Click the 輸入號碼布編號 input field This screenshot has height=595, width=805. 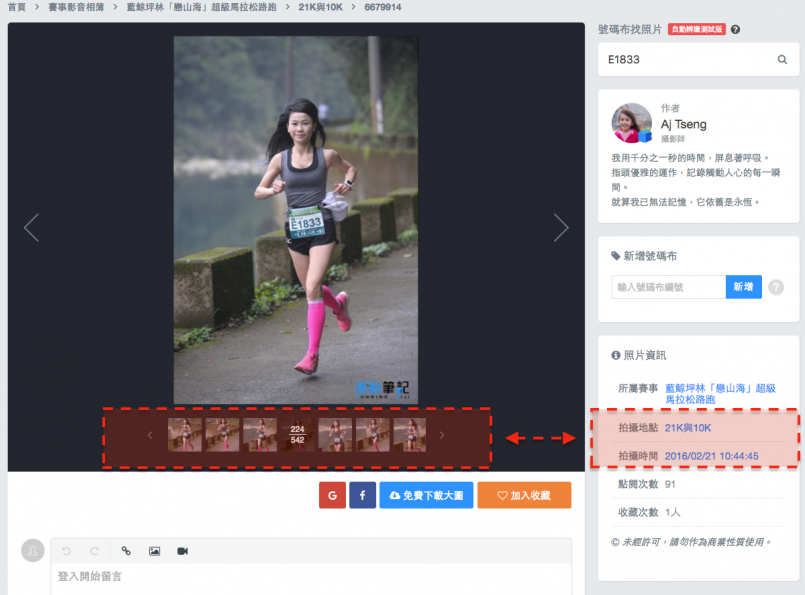(x=668, y=287)
